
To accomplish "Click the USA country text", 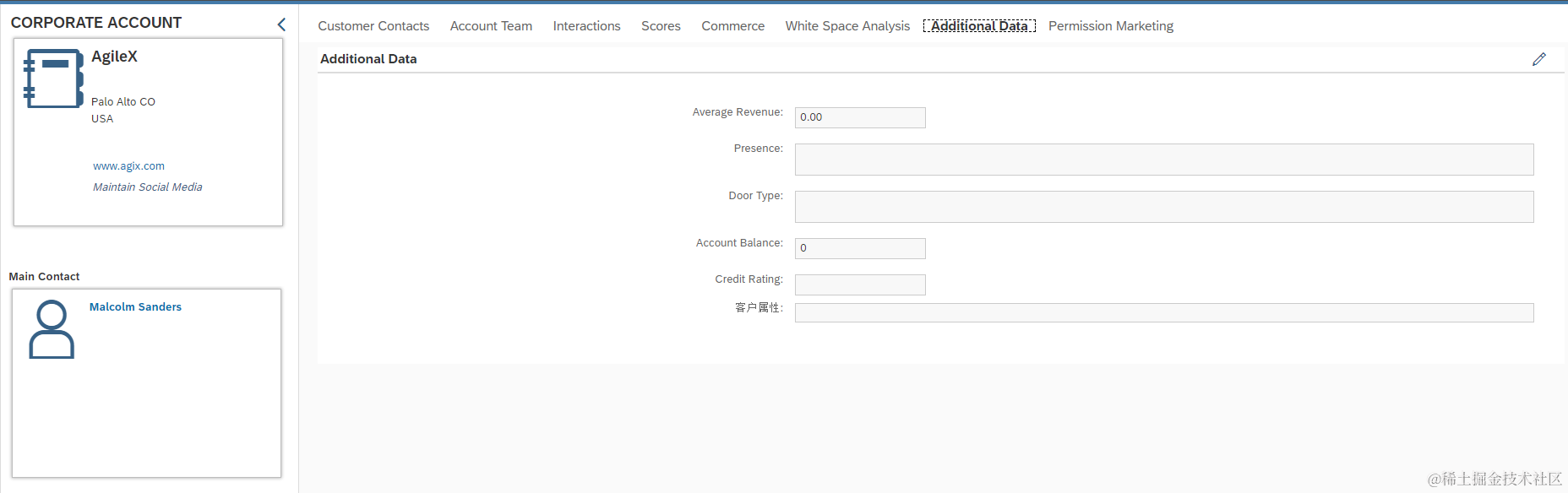I will 102,119.
